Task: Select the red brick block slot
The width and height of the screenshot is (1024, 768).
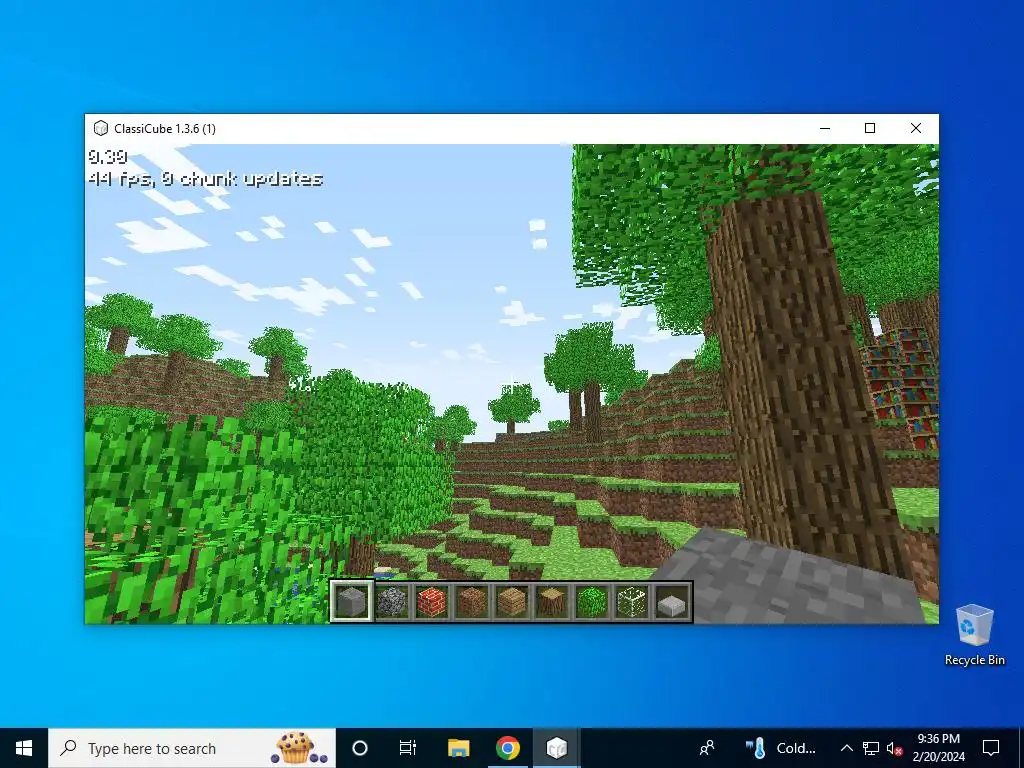Action: tap(432, 601)
